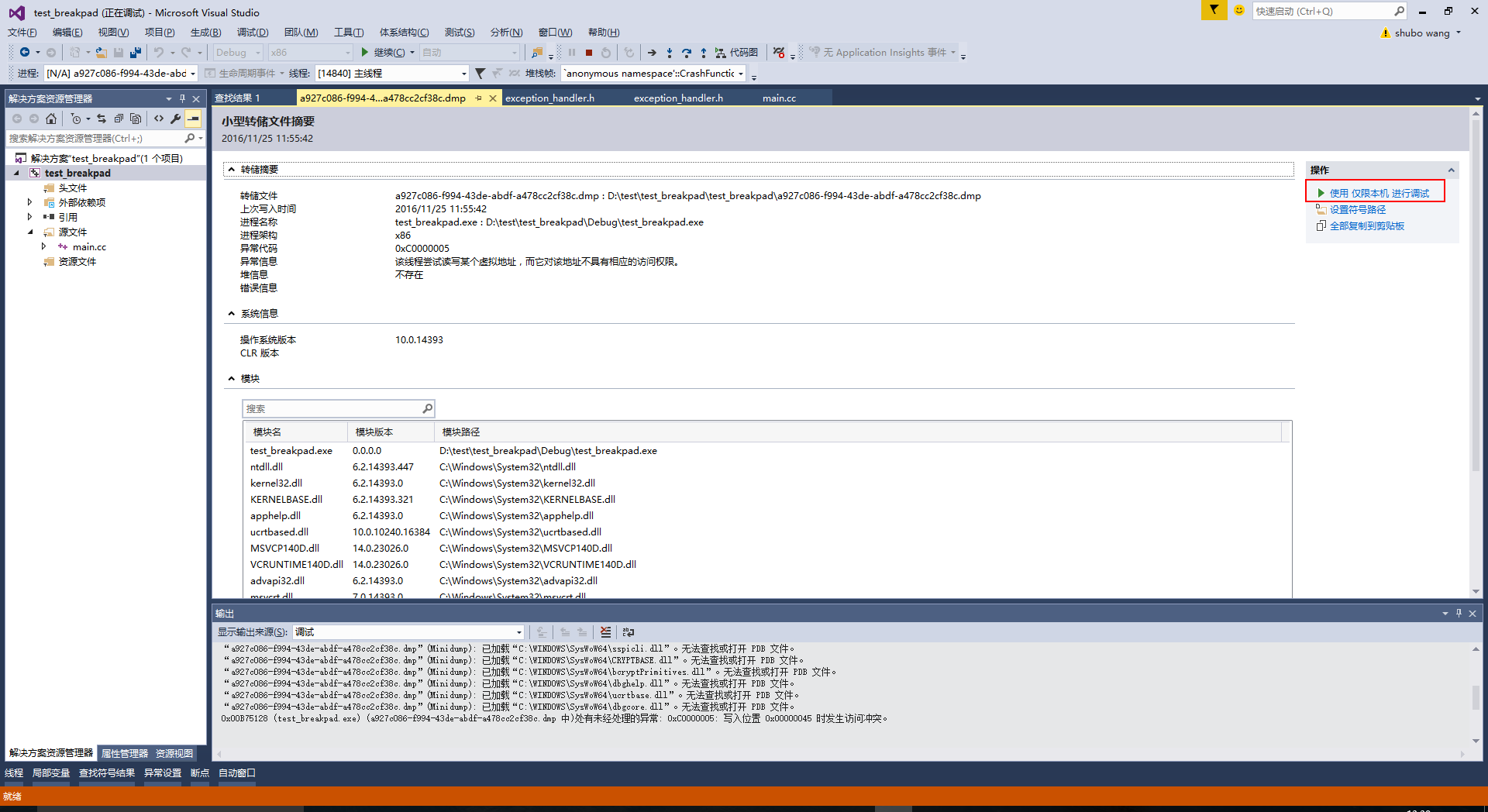The height and width of the screenshot is (812, 1488).
Task: Click the 继续(C) continue button label
Action: [x=389, y=53]
